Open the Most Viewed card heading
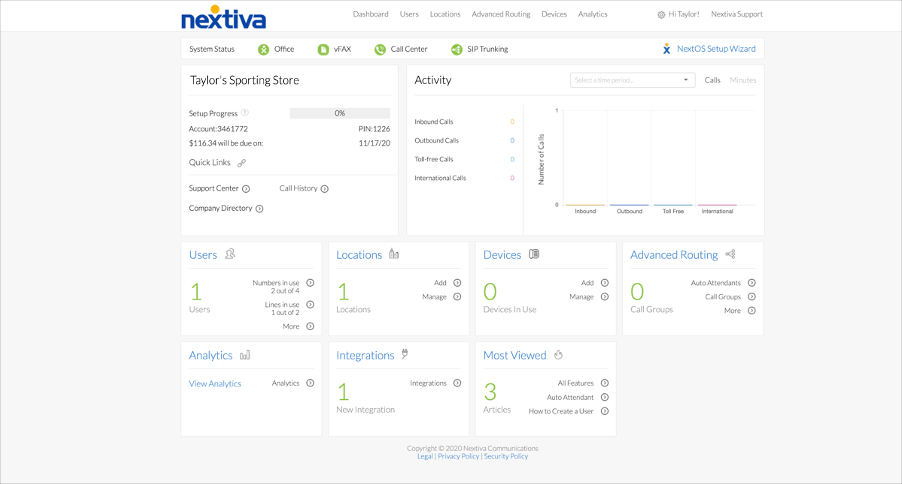This screenshot has width=902, height=484. pos(515,356)
